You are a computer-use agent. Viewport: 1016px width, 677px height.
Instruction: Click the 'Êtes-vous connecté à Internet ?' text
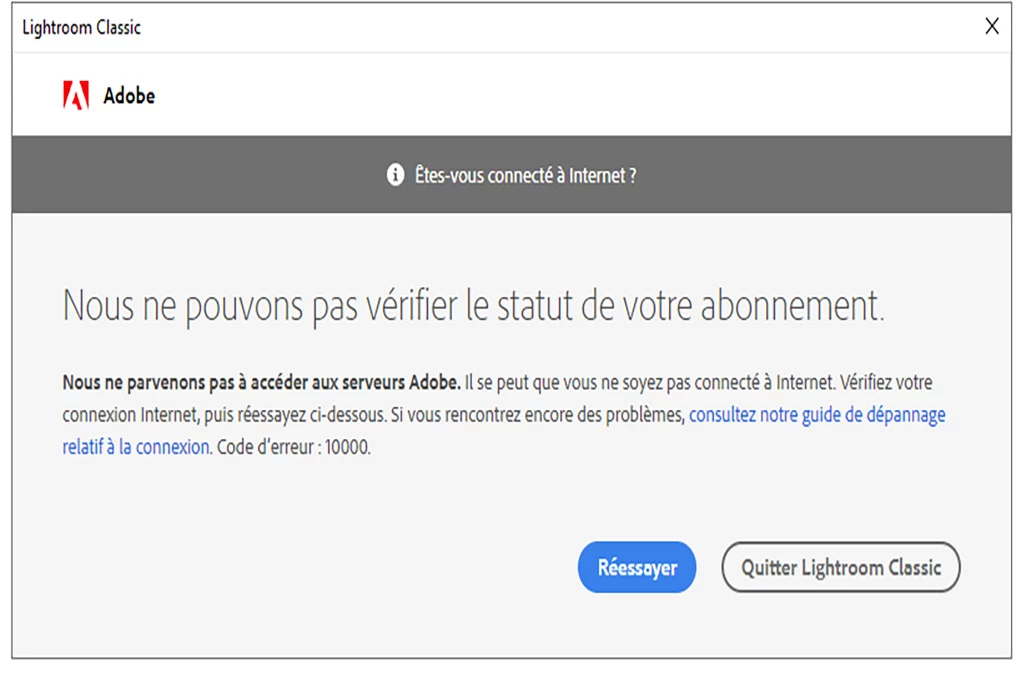[525, 176]
